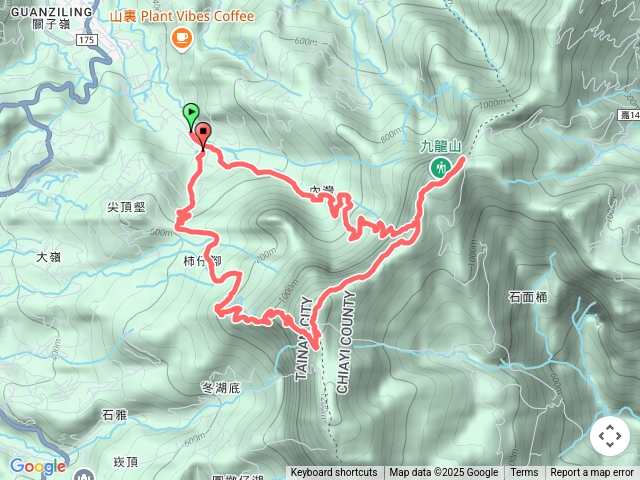Click the 石面桶 place label
The width and height of the screenshot is (640, 480).
[528, 297]
